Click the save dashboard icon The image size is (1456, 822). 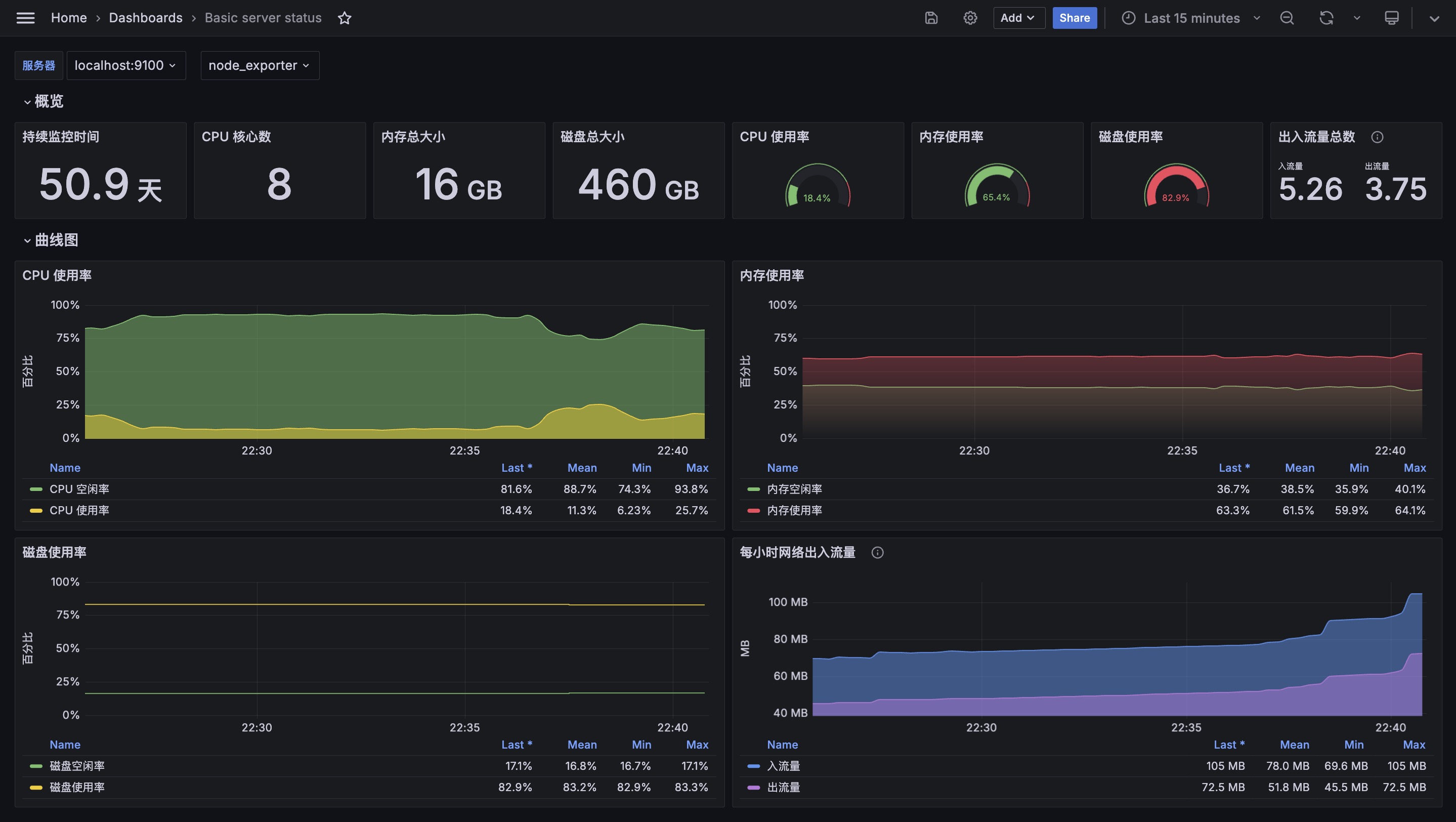(x=931, y=18)
